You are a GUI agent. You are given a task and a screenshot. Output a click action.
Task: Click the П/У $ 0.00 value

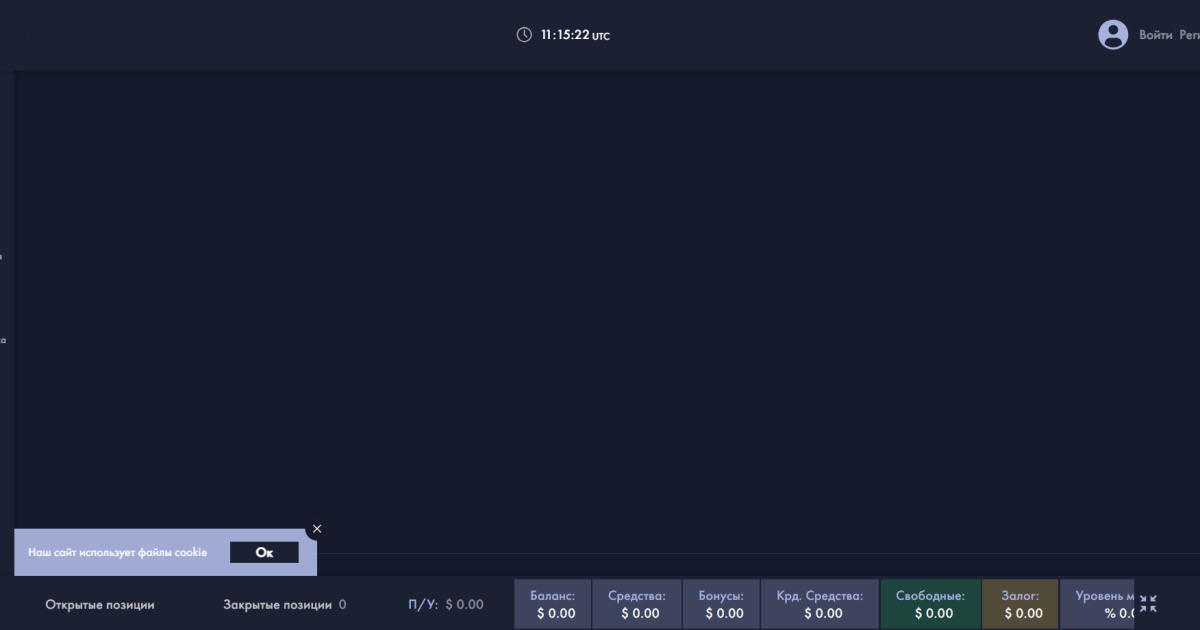(x=464, y=605)
